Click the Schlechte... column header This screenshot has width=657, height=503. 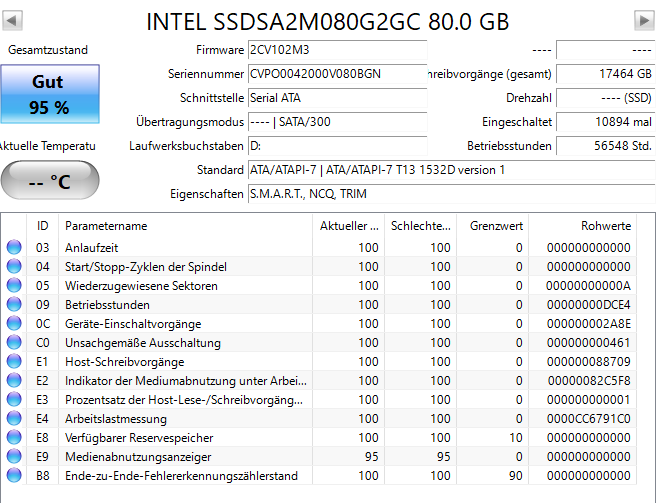(x=421, y=226)
